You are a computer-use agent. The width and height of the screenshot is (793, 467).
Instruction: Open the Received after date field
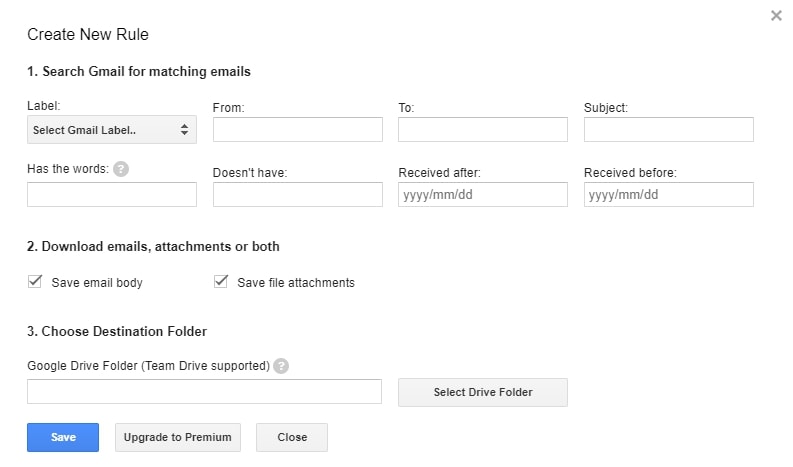tap(483, 194)
